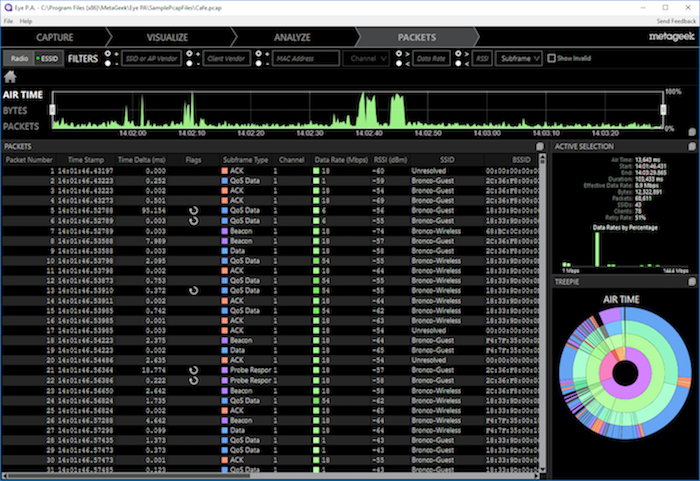Select the exclude (-) radio for MAC Address filter
Screen dimensions: 700x481
258,63
